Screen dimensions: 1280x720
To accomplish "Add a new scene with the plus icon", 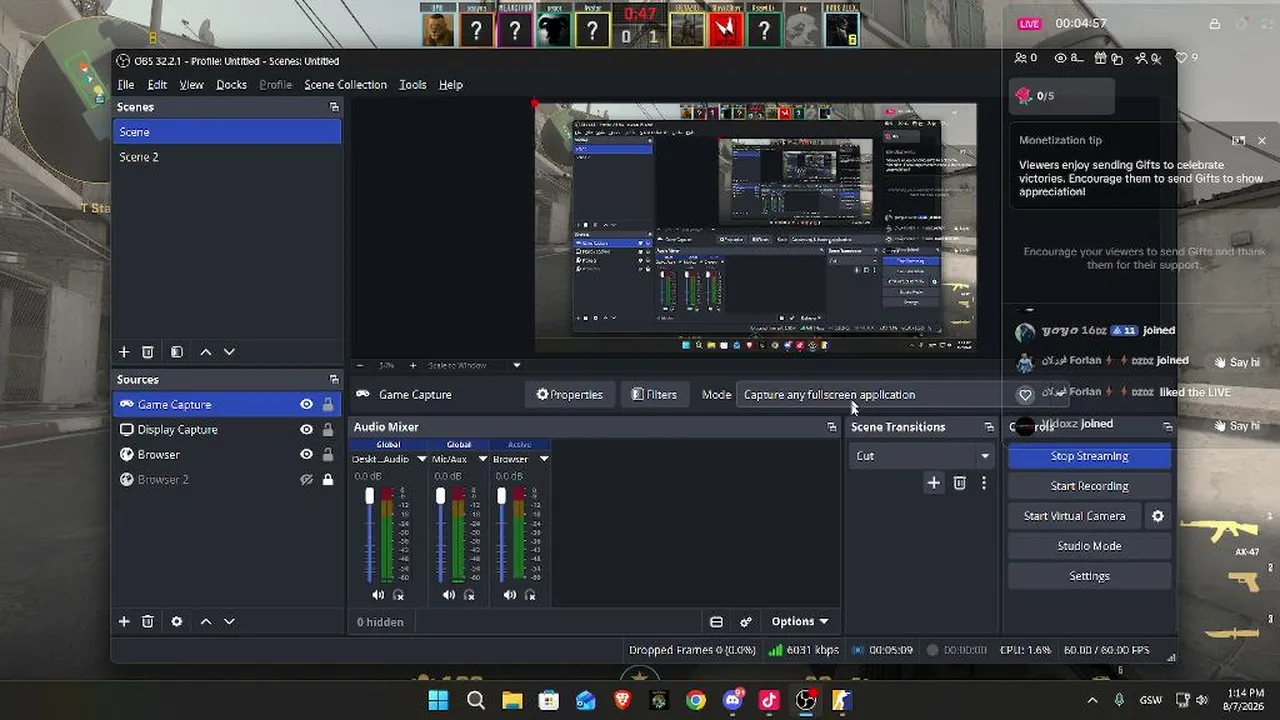I will 124,352.
